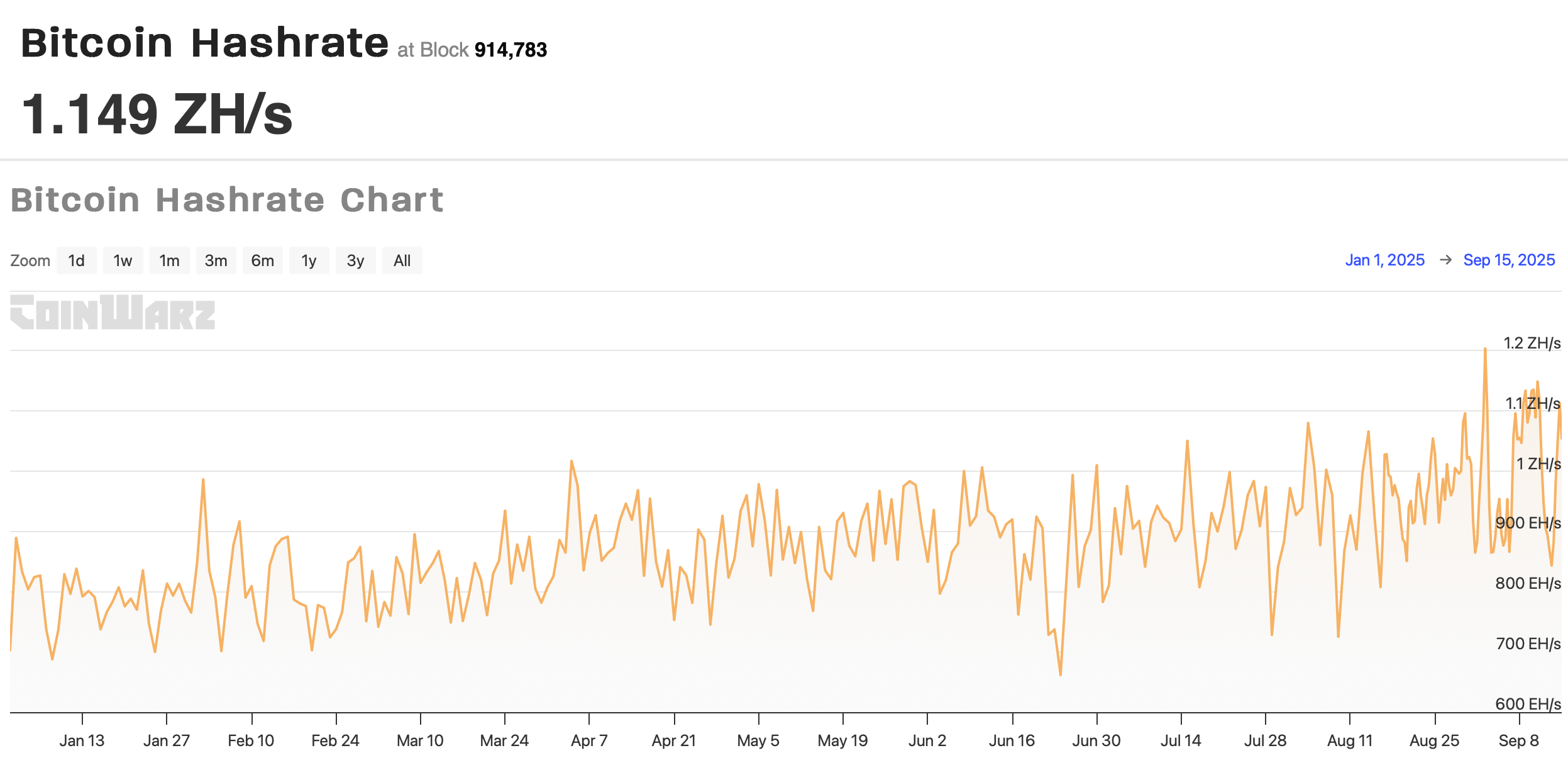Select the 1m zoom range

pos(169,260)
